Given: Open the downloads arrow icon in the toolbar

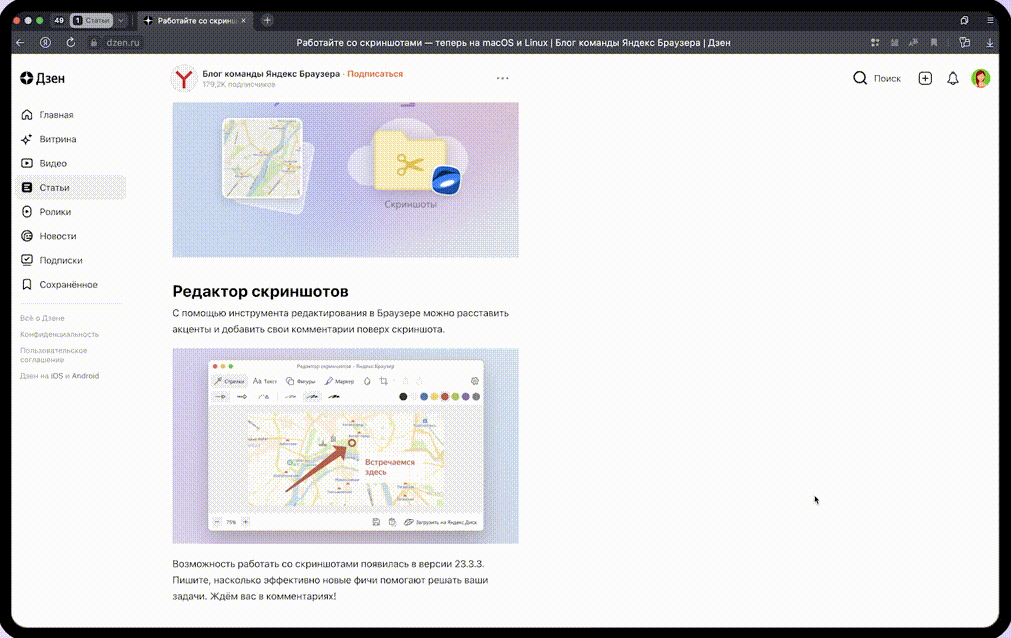Looking at the screenshot, I should [990, 43].
